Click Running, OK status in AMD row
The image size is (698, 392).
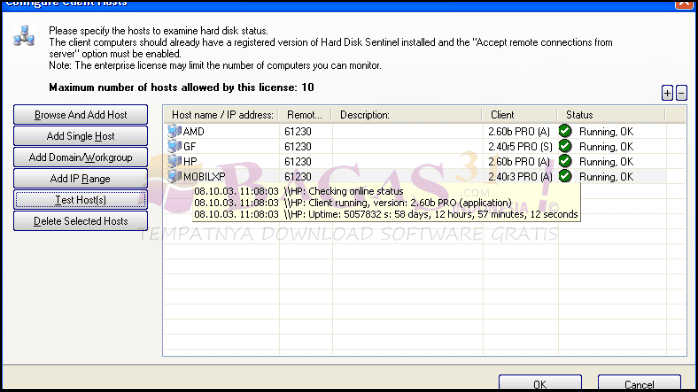[606, 132]
